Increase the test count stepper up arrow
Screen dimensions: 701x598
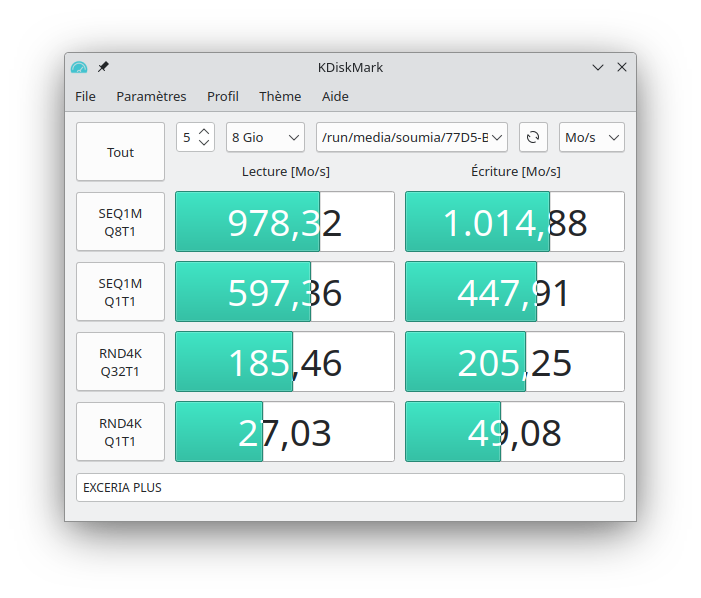pyautogui.click(x=204, y=131)
